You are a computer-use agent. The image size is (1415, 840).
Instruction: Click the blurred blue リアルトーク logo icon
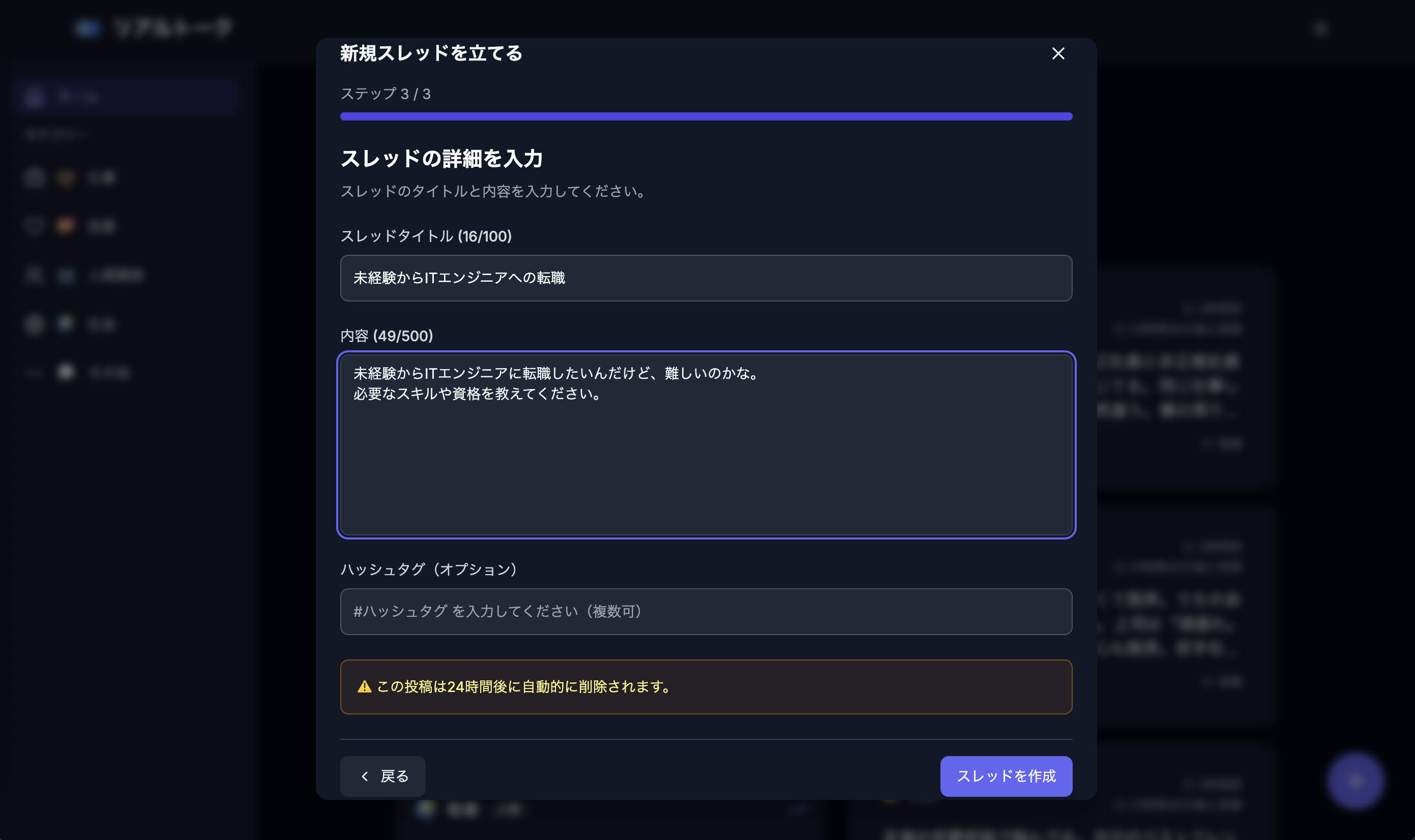click(88, 27)
